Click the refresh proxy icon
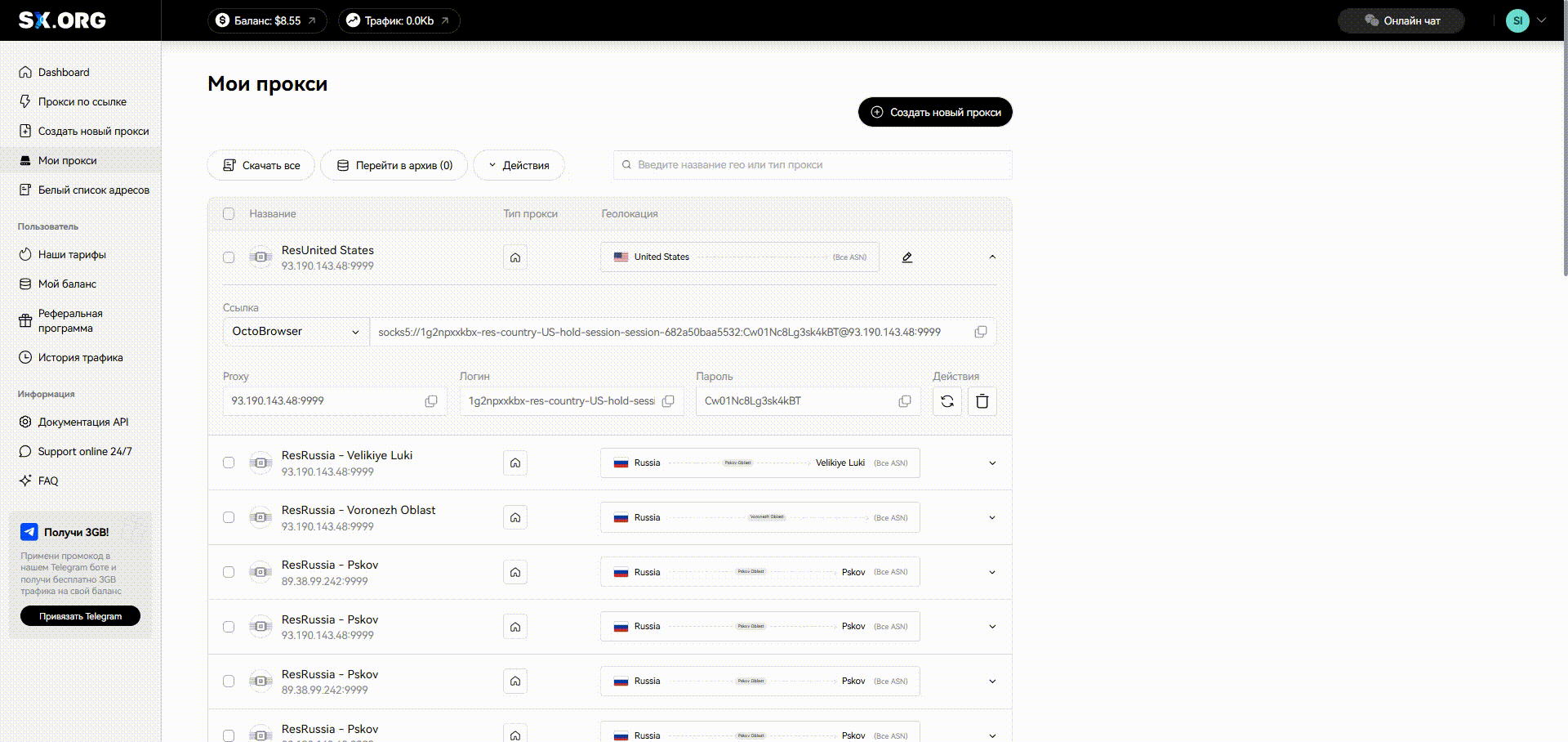This screenshot has width=1568, height=742. click(947, 401)
